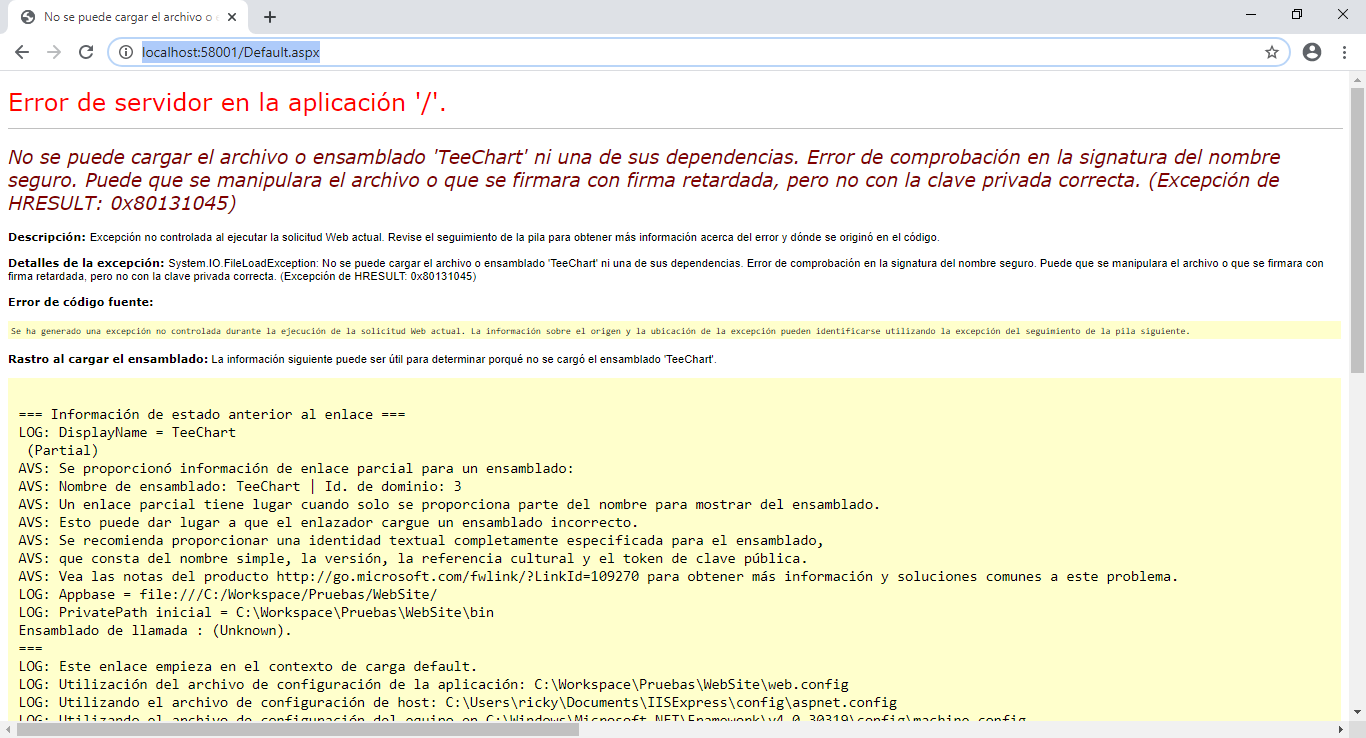Click 'AVS: Esto puede dar lugar' log line
Screen dimensions: 1366x738
(x=328, y=523)
